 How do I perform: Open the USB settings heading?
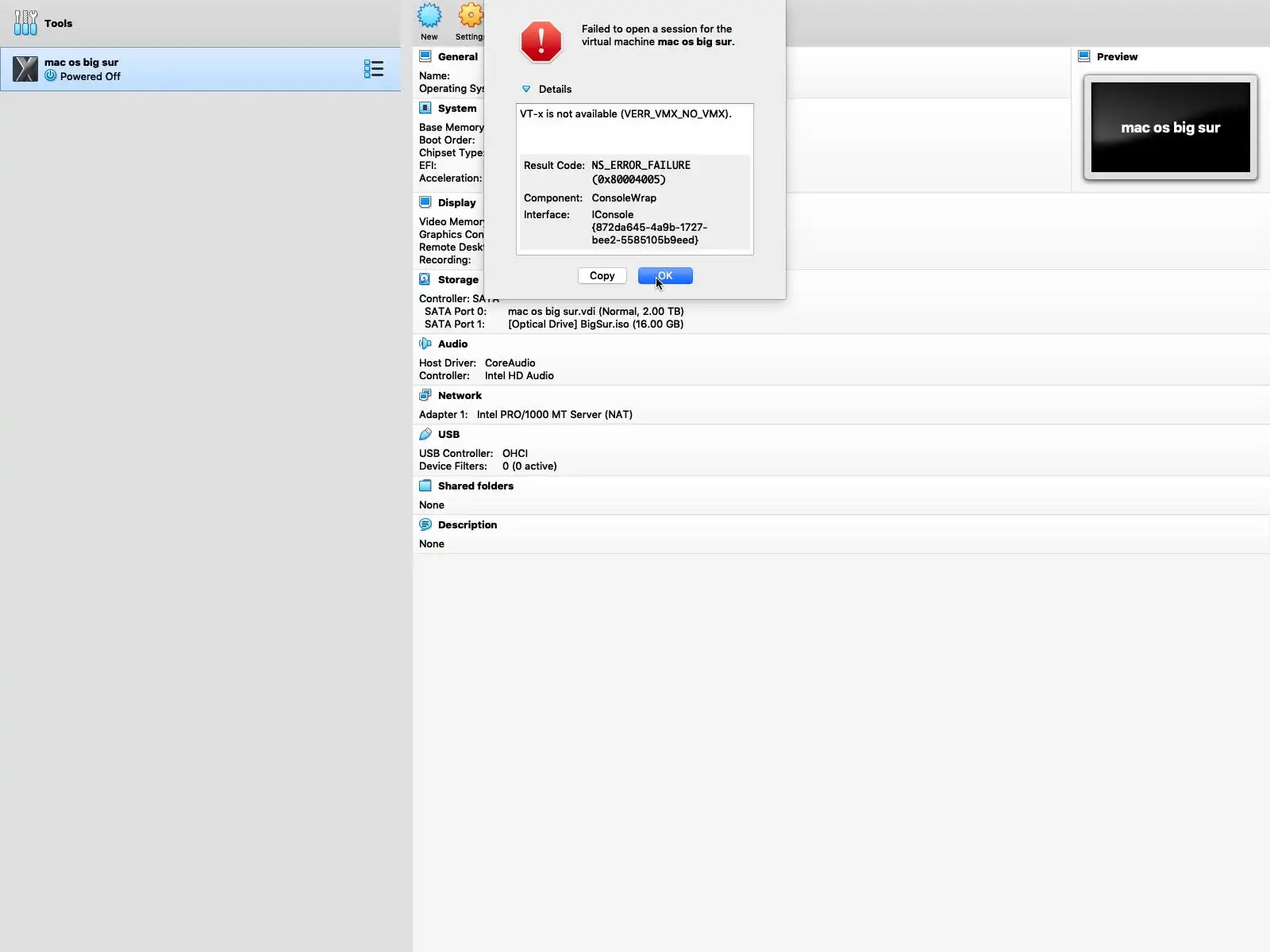point(448,434)
